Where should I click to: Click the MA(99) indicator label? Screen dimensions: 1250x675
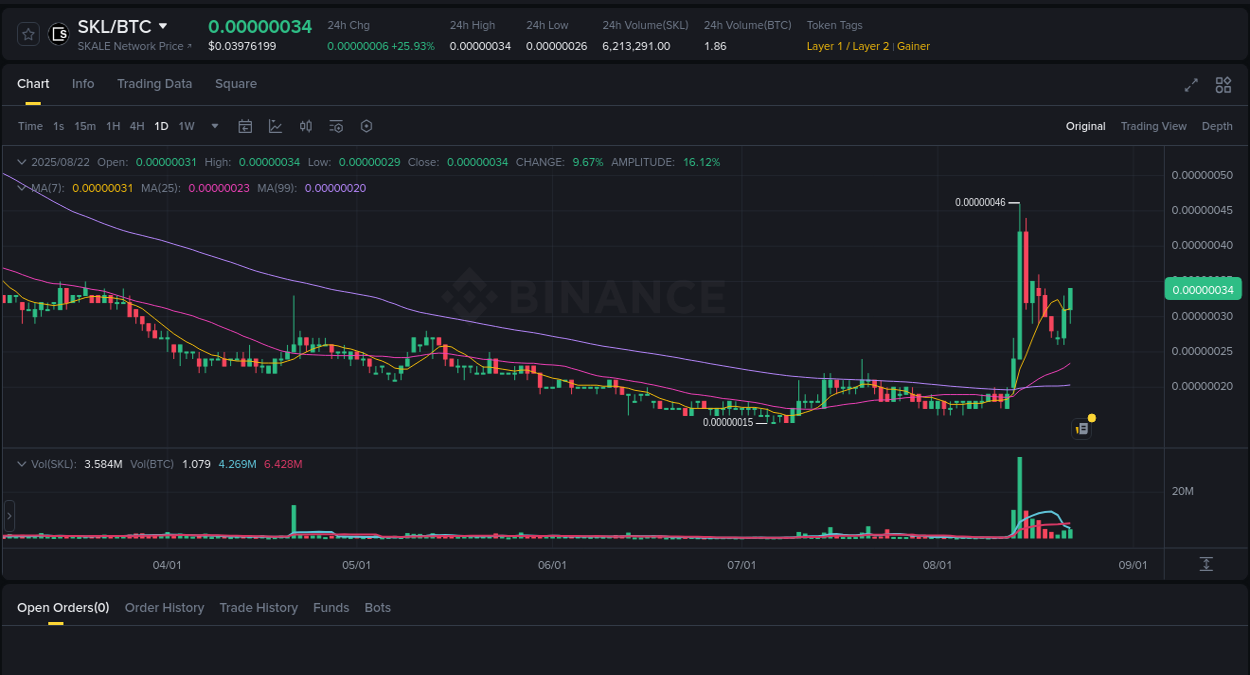coord(277,188)
